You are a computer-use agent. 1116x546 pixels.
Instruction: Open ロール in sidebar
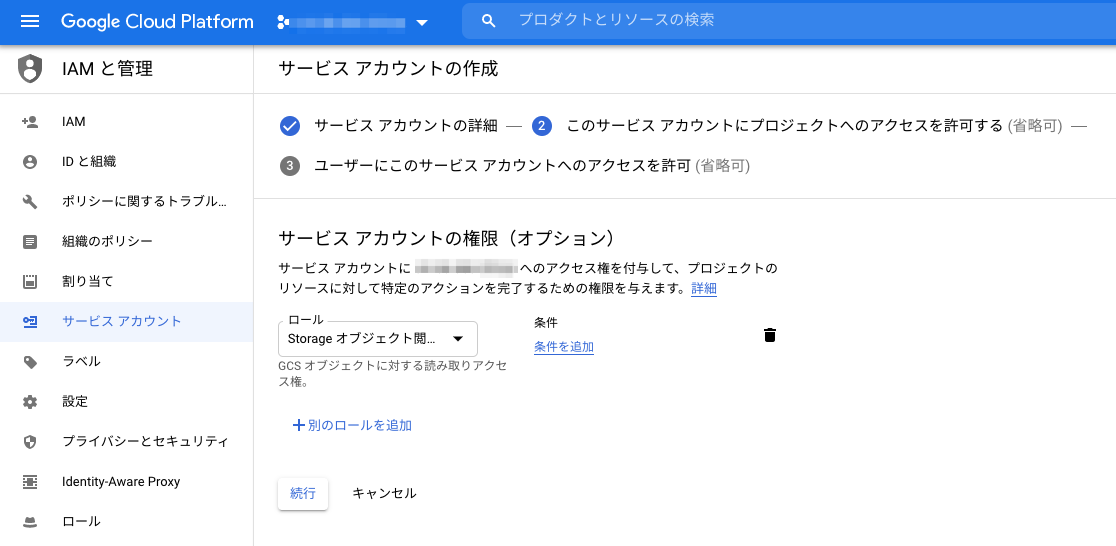127,522
